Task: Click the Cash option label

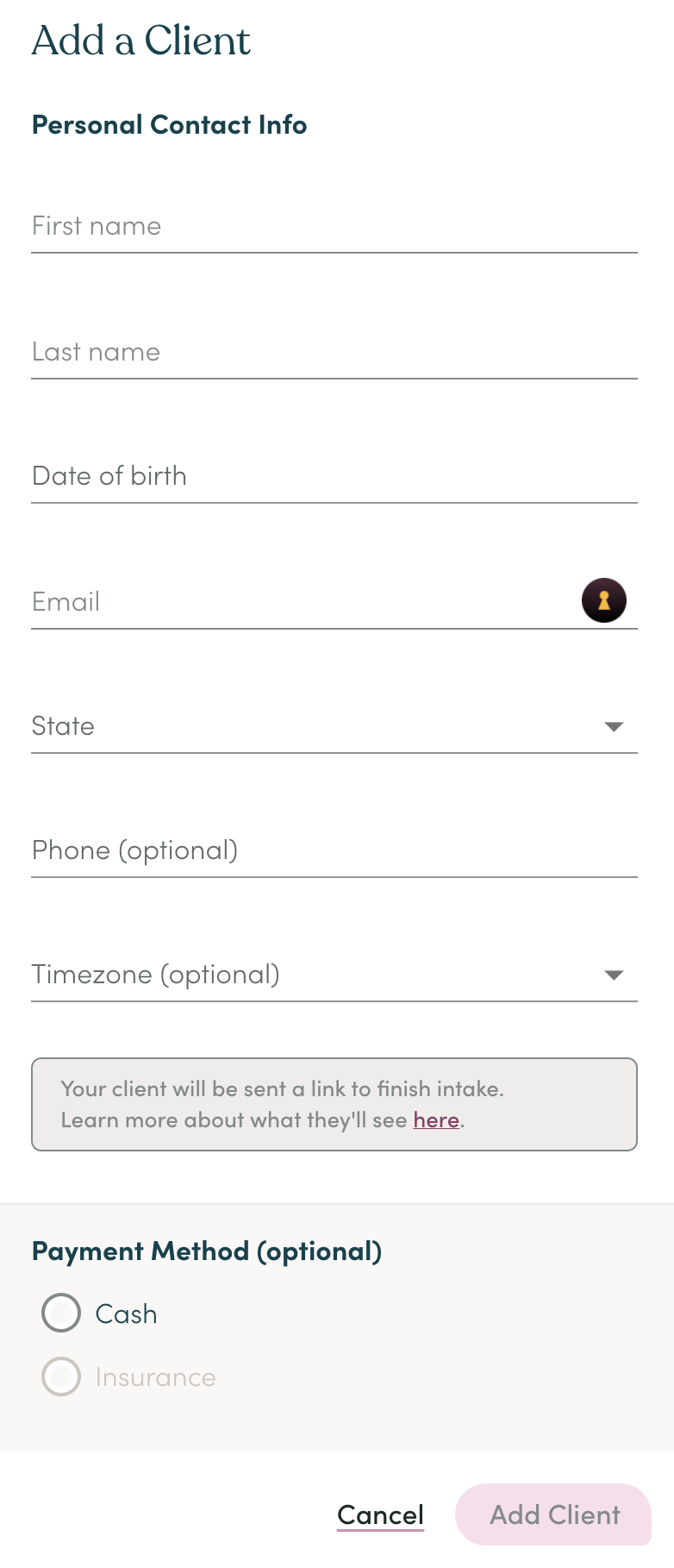Action: (x=127, y=1314)
